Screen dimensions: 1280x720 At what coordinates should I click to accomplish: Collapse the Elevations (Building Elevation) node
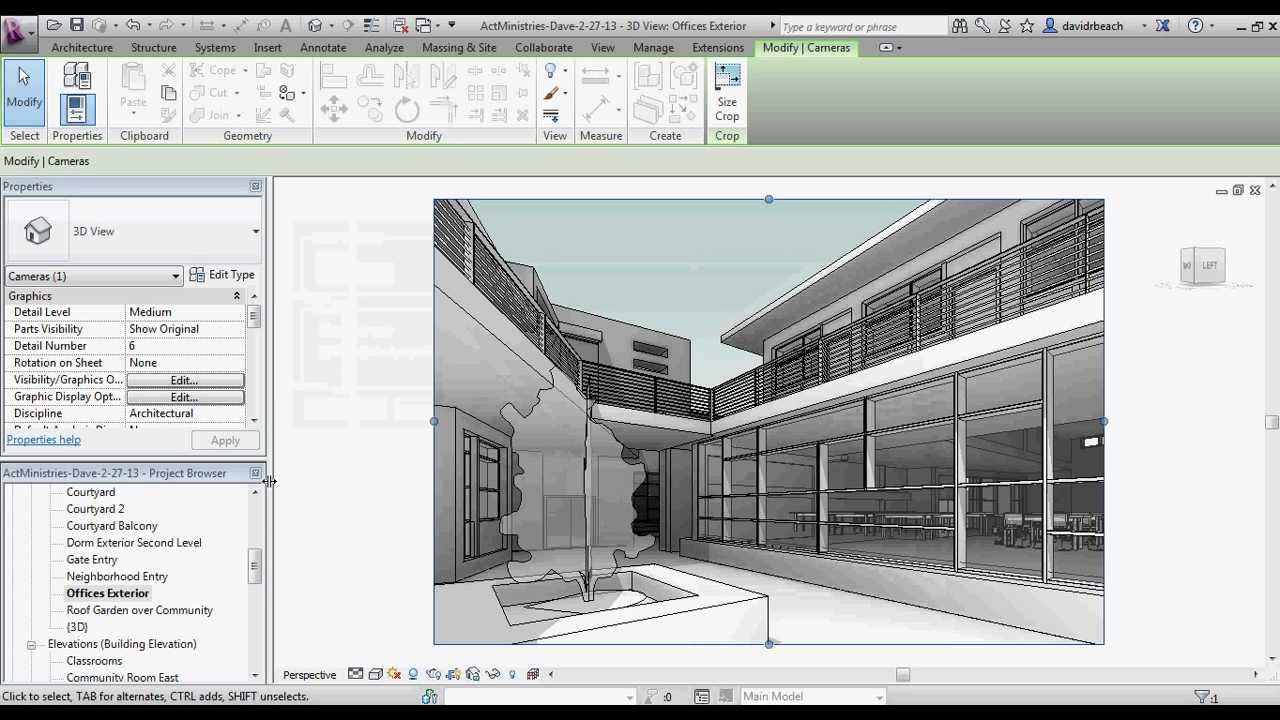31,644
